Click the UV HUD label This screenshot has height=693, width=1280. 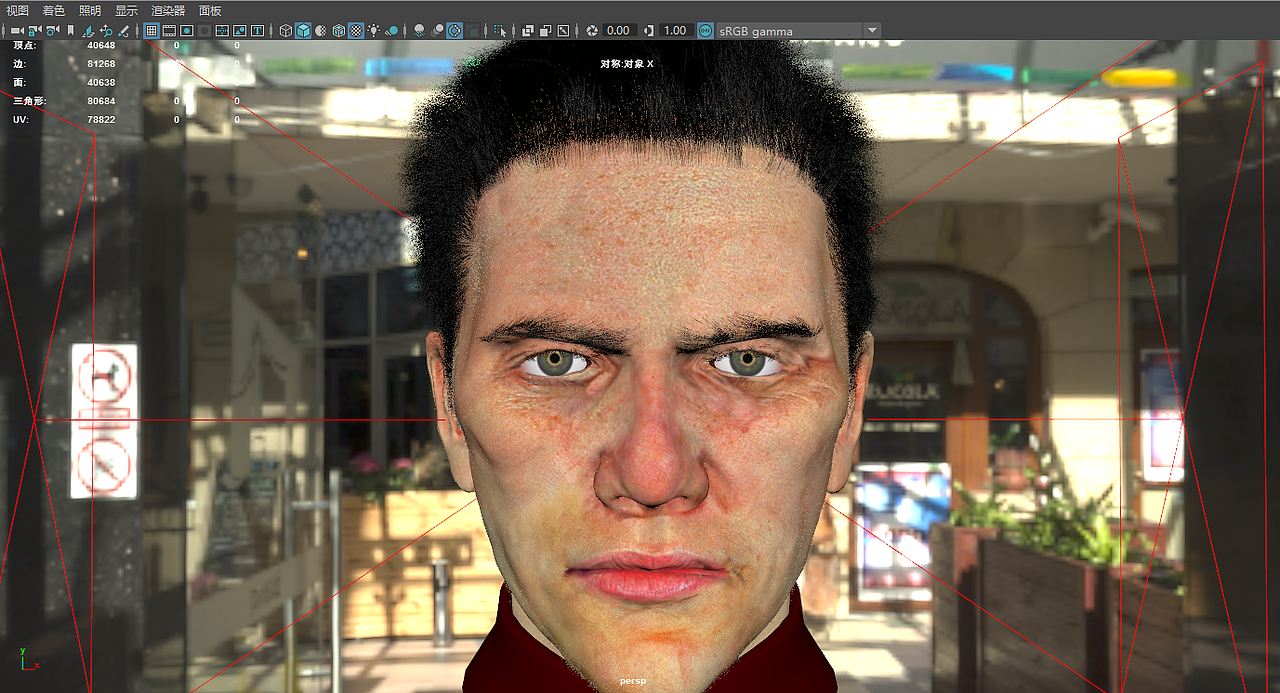pyautogui.click(x=20, y=119)
